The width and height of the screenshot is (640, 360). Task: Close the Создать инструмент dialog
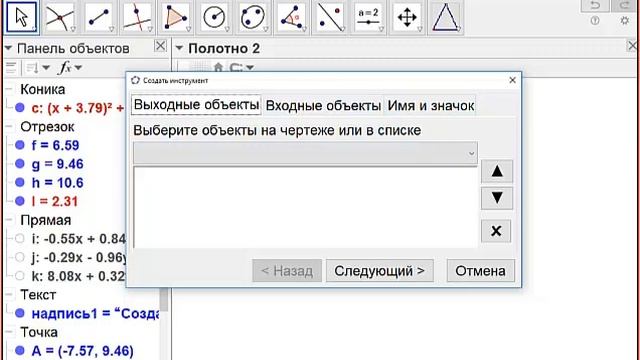click(x=513, y=80)
